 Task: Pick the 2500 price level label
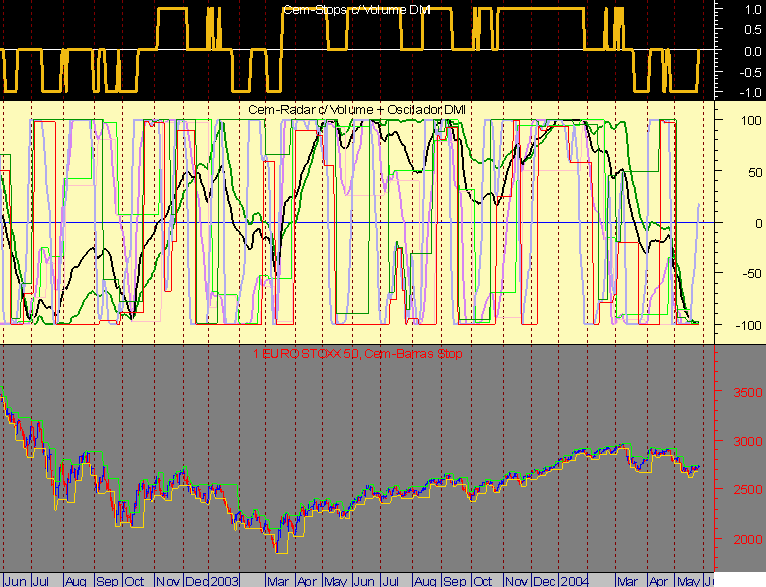click(x=748, y=490)
